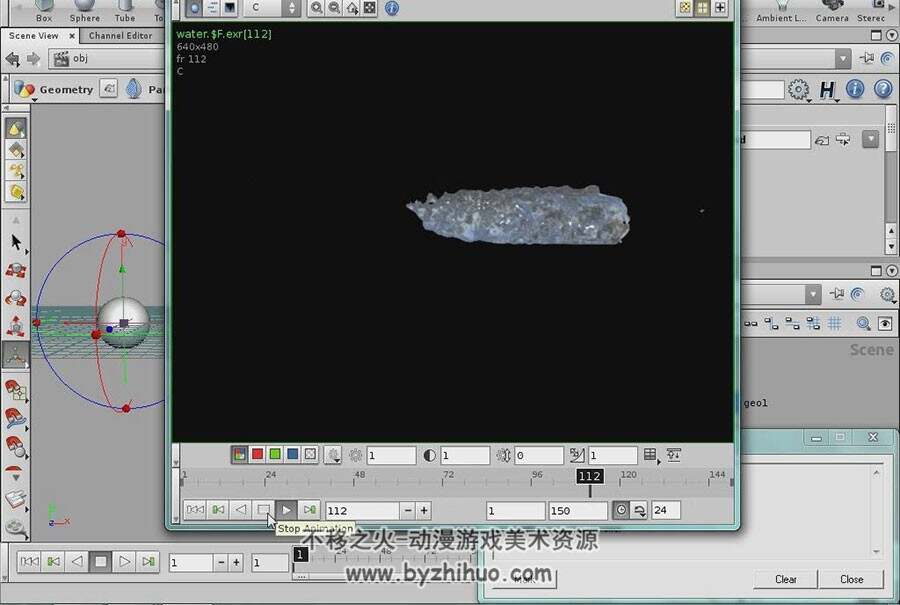The height and width of the screenshot is (605, 900).
Task: Click the blue droplet Particles icon
Action: click(x=134, y=89)
